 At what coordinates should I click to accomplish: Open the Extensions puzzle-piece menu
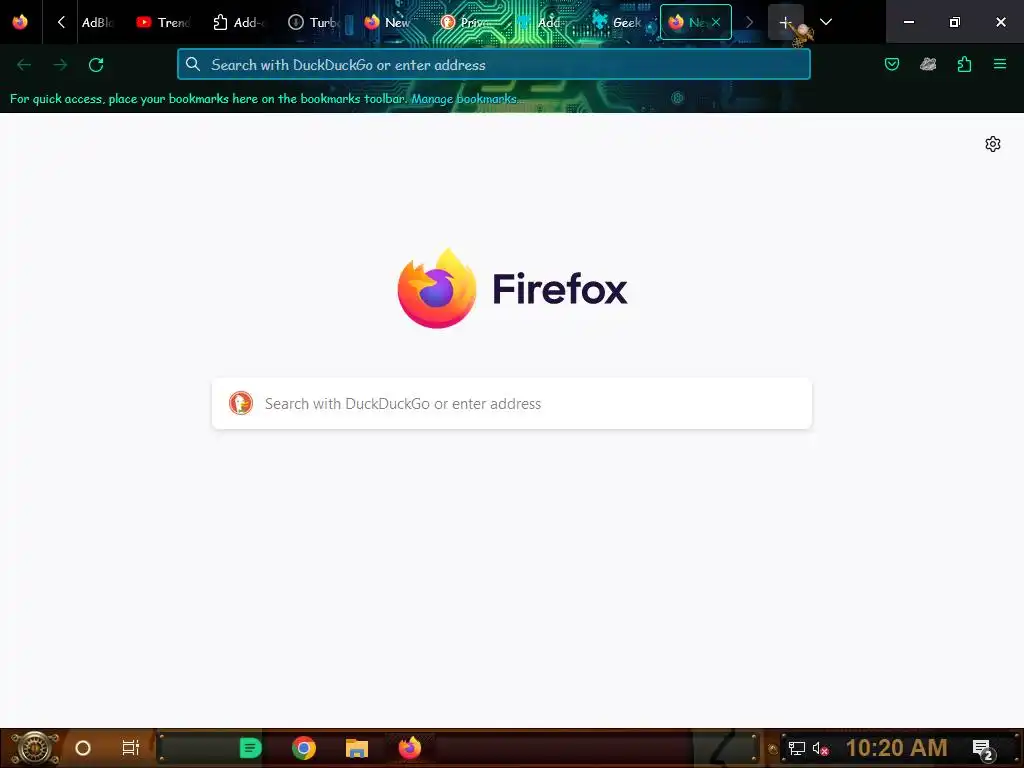[964, 64]
